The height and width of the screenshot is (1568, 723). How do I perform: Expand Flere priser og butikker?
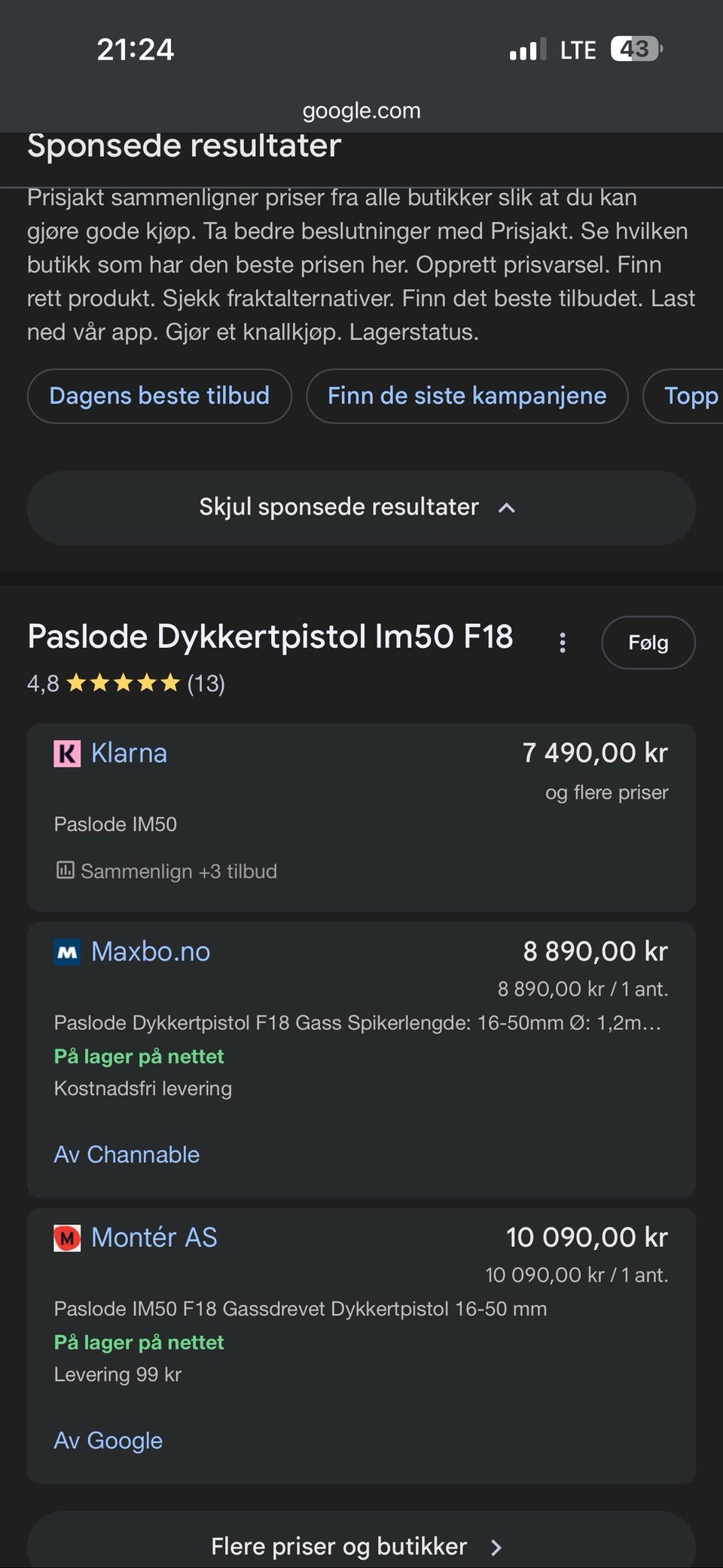click(x=361, y=1546)
